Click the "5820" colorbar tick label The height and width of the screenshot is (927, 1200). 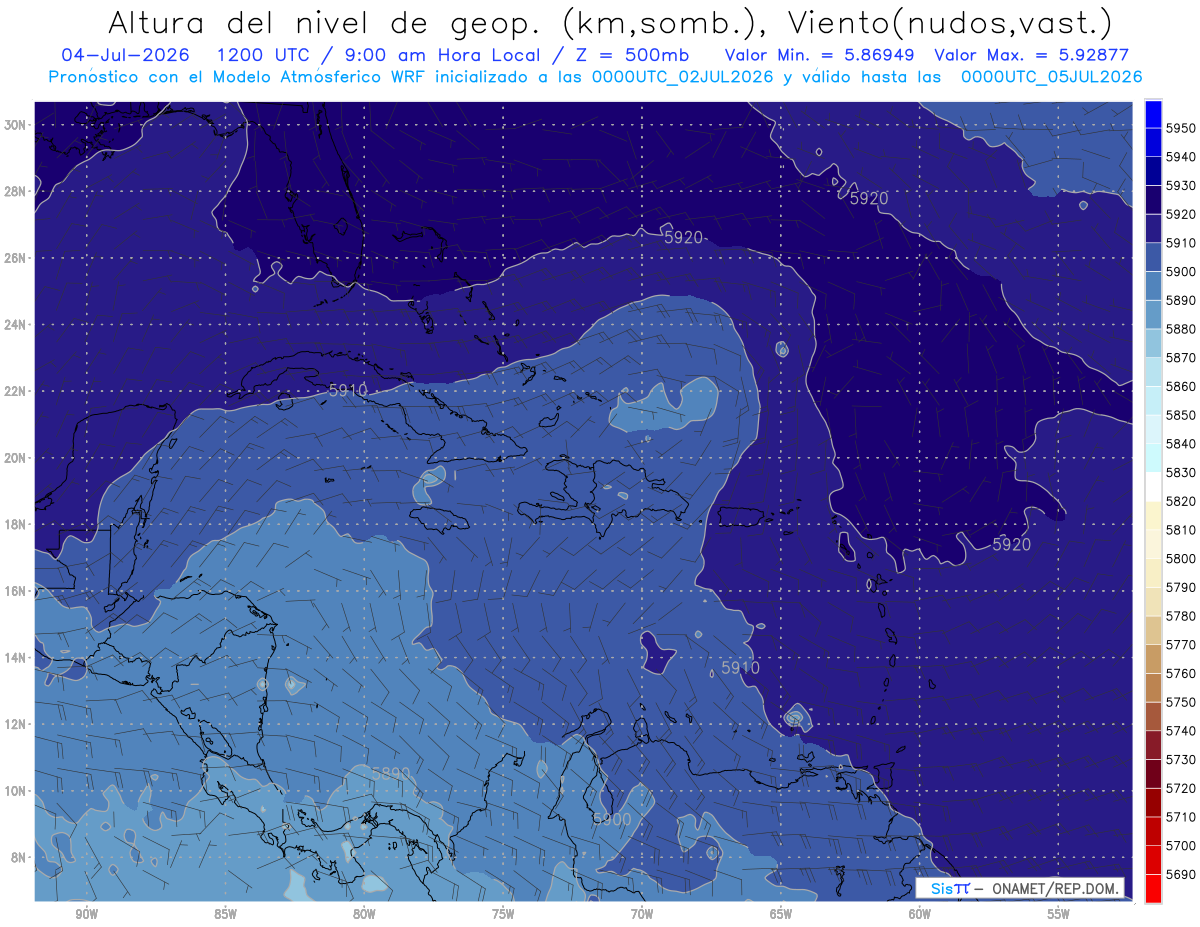click(x=1181, y=501)
